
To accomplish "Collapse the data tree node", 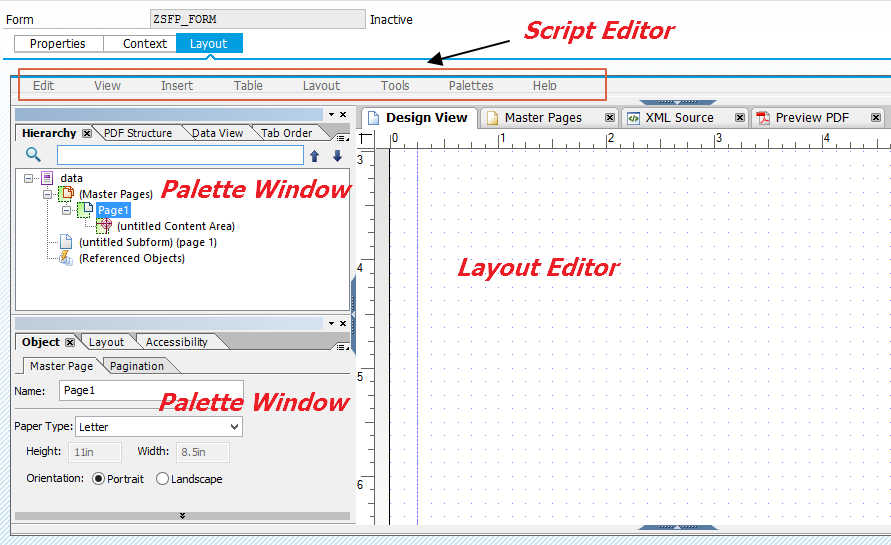I will [x=28, y=178].
